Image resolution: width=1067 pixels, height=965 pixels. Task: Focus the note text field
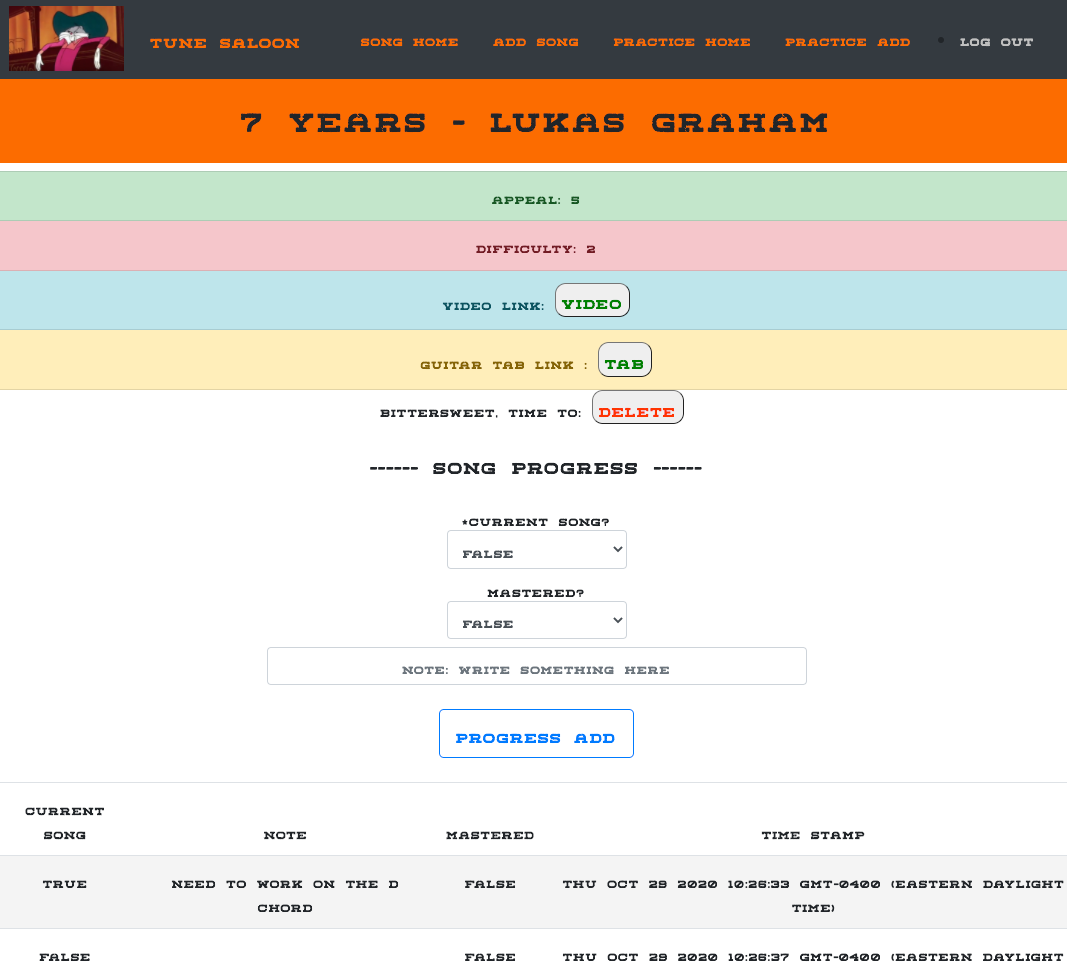[x=537, y=666]
